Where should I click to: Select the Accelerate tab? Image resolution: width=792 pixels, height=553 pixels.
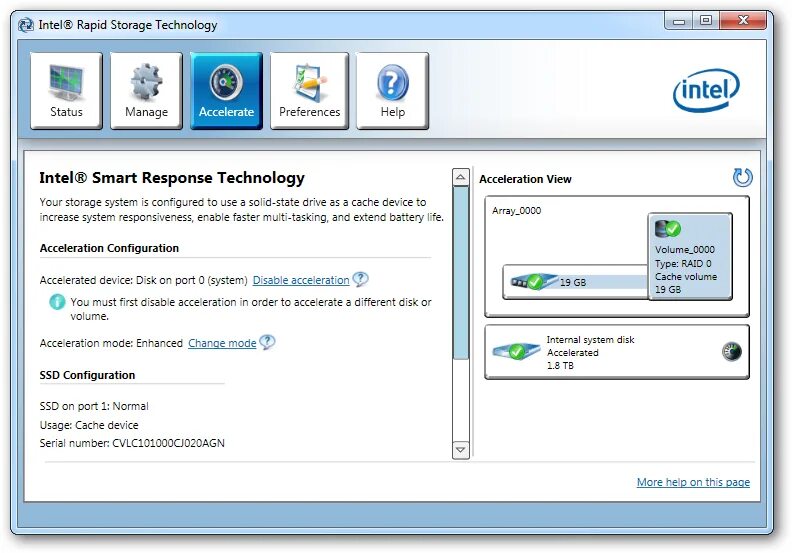pos(226,91)
